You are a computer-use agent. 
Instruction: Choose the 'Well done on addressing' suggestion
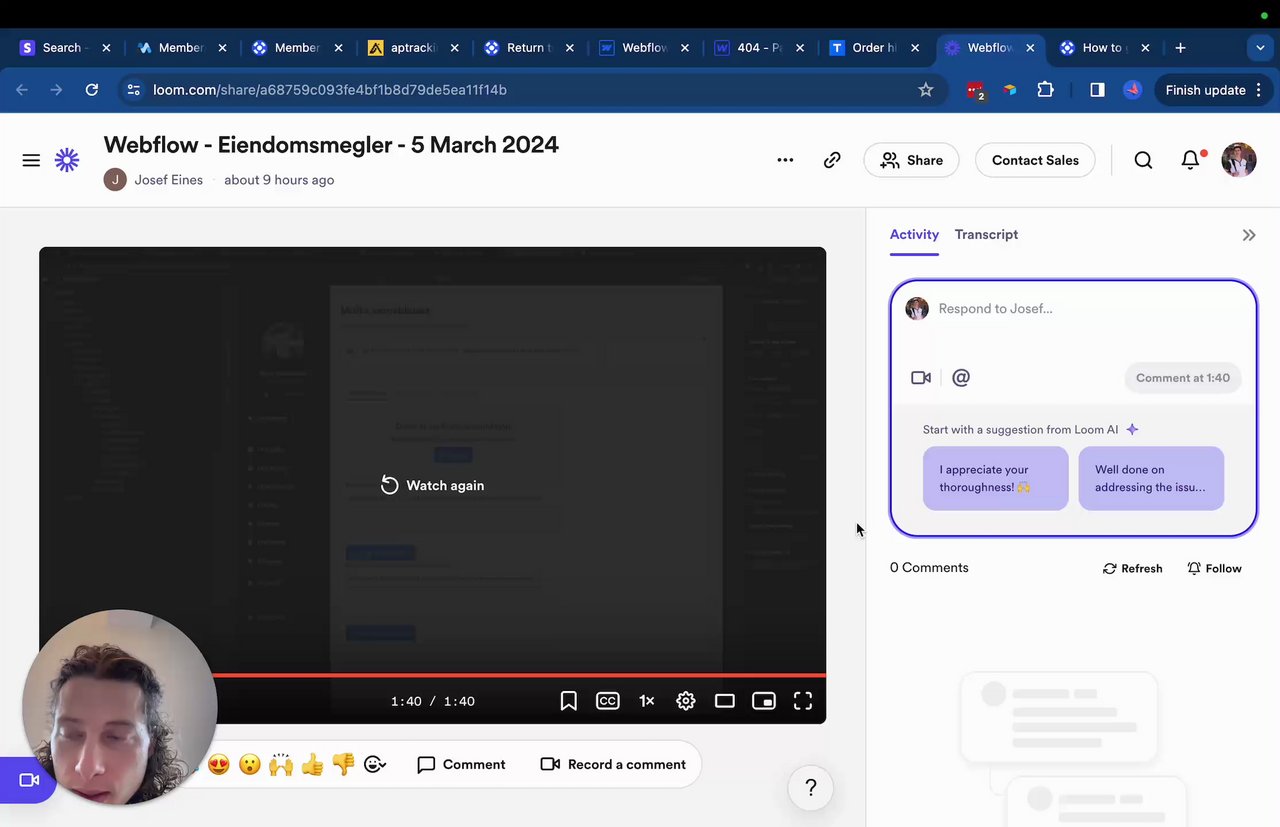pos(1151,478)
